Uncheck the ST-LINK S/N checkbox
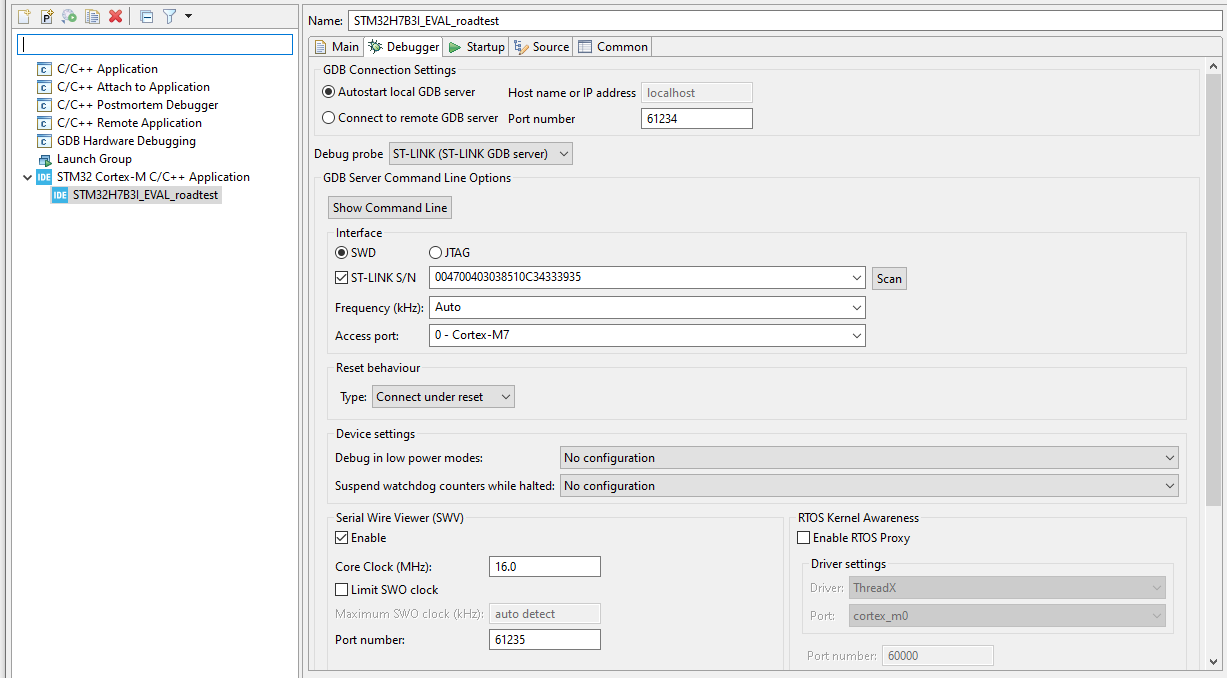Screen dimensions: 1227x678 341,277
